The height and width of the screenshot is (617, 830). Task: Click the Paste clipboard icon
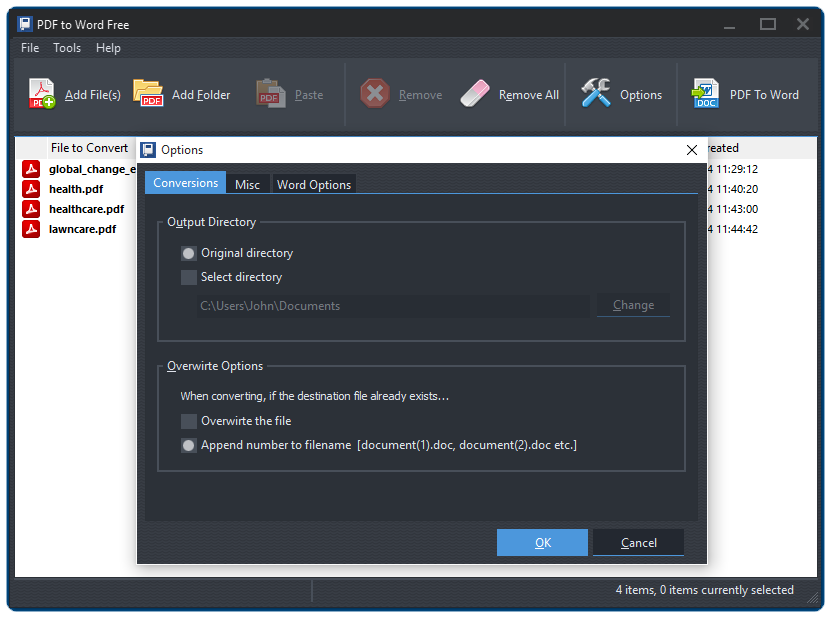pyautogui.click(x=270, y=94)
